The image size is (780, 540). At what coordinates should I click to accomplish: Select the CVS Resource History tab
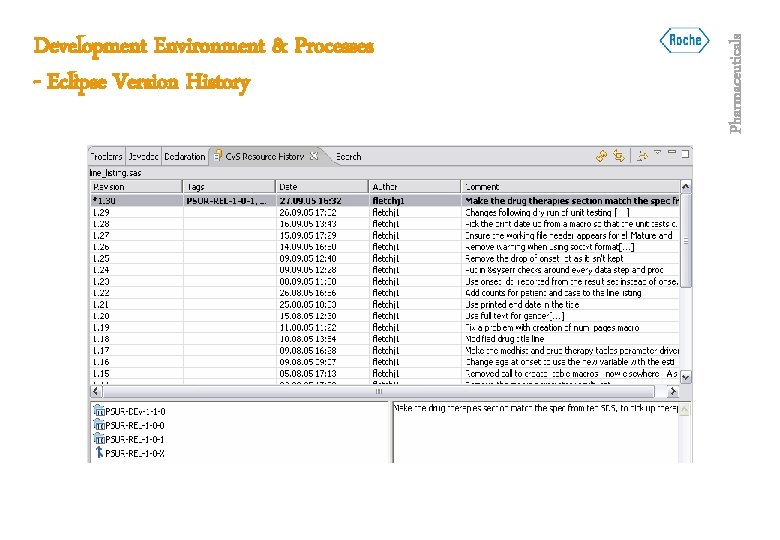pyautogui.click(x=264, y=156)
